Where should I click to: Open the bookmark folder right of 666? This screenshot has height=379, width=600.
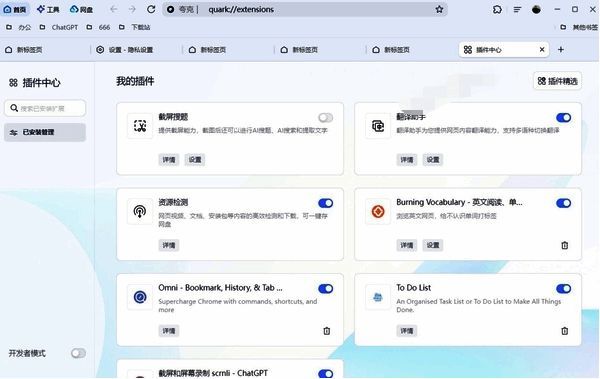(x=134, y=27)
